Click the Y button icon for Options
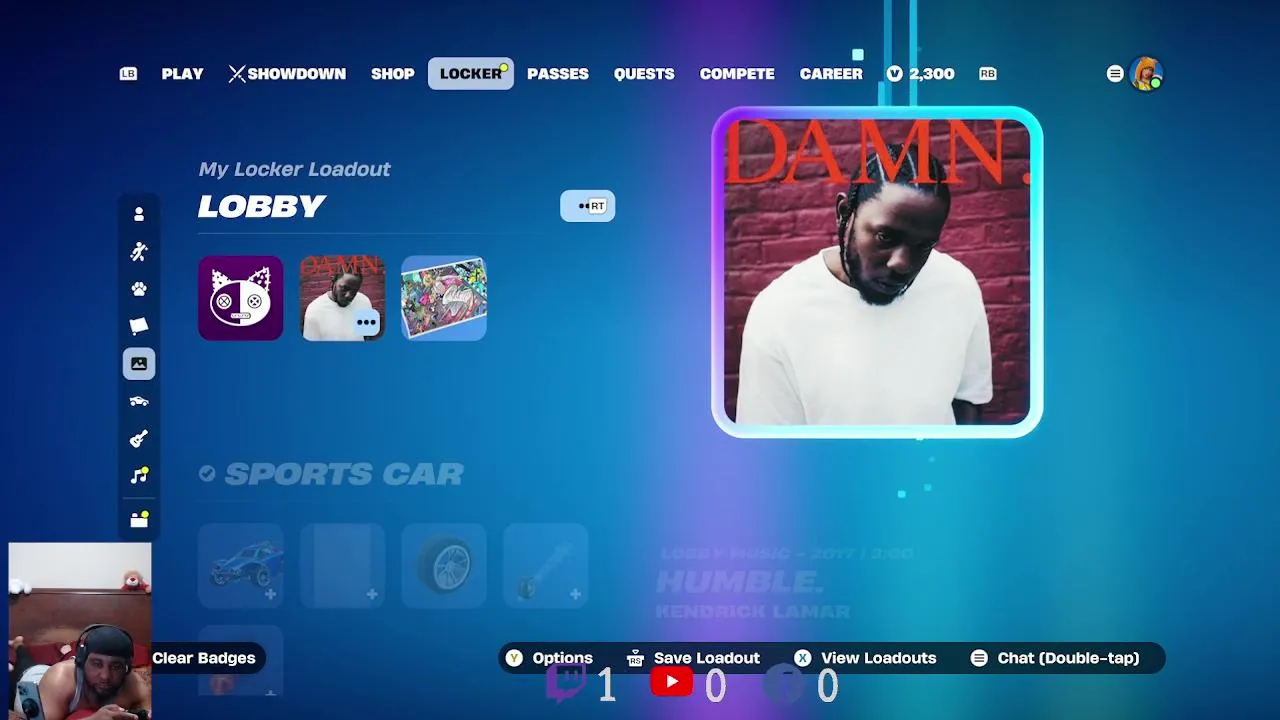The image size is (1280, 720). (514, 658)
